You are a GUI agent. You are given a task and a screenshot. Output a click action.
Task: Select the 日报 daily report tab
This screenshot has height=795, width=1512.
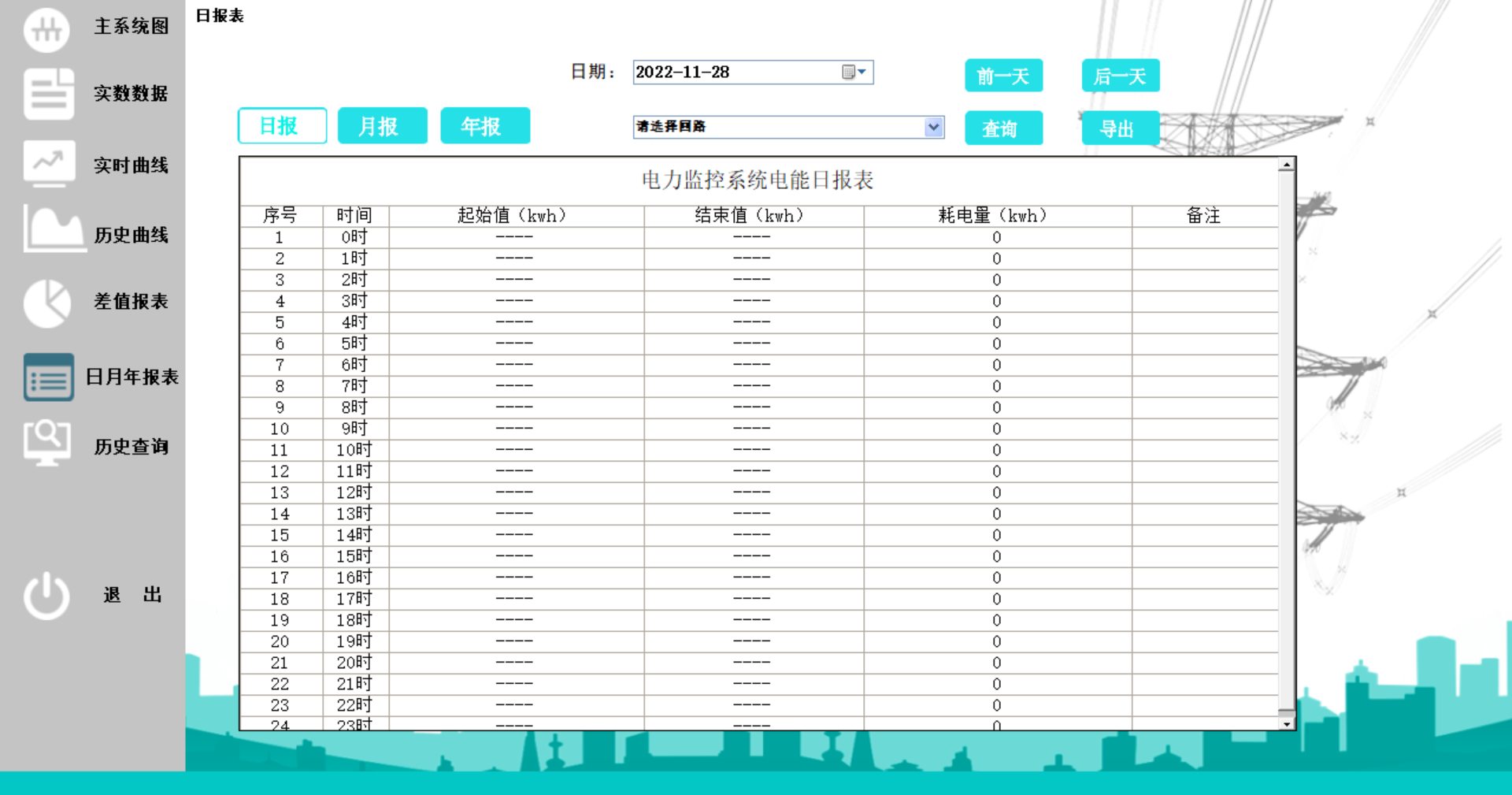coord(282,125)
